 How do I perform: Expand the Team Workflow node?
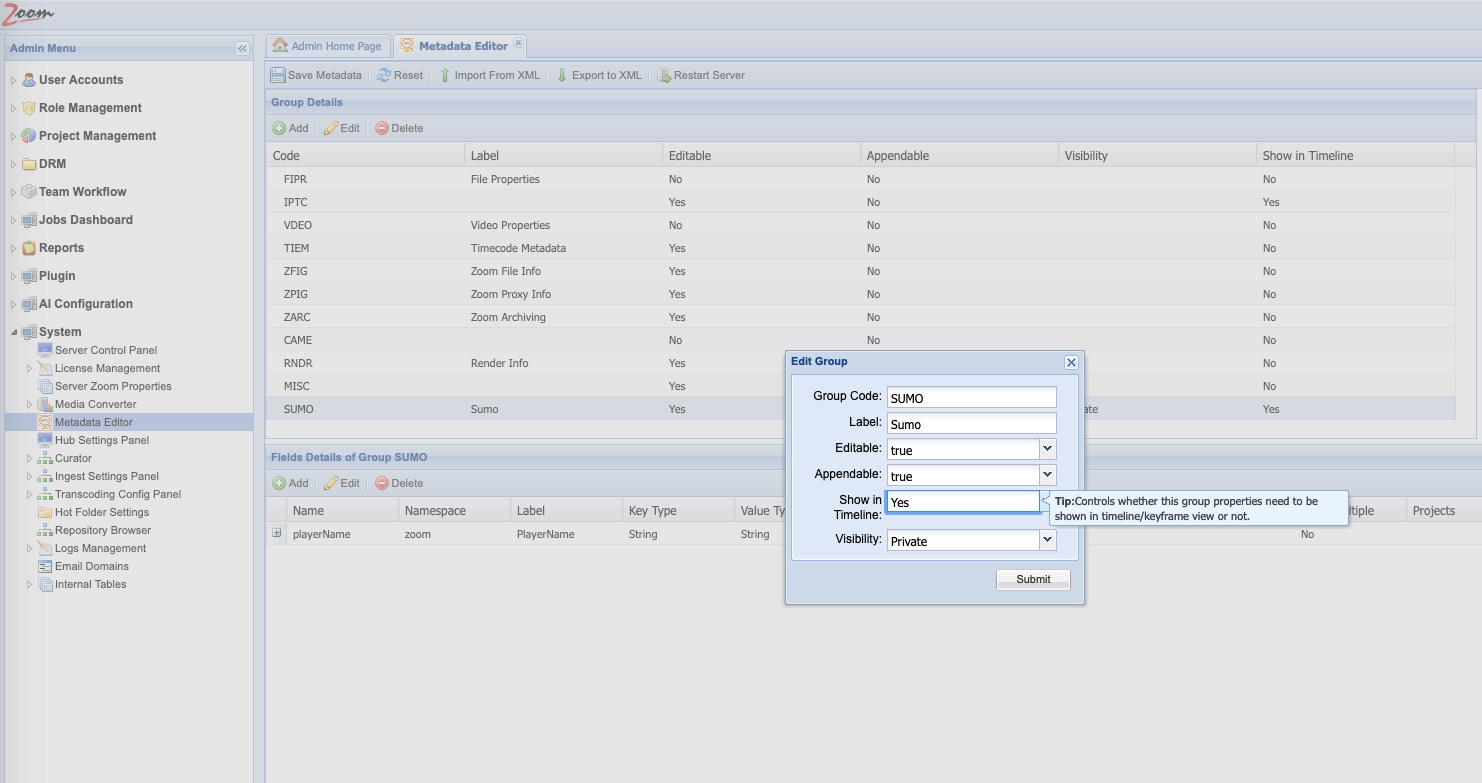13,192
